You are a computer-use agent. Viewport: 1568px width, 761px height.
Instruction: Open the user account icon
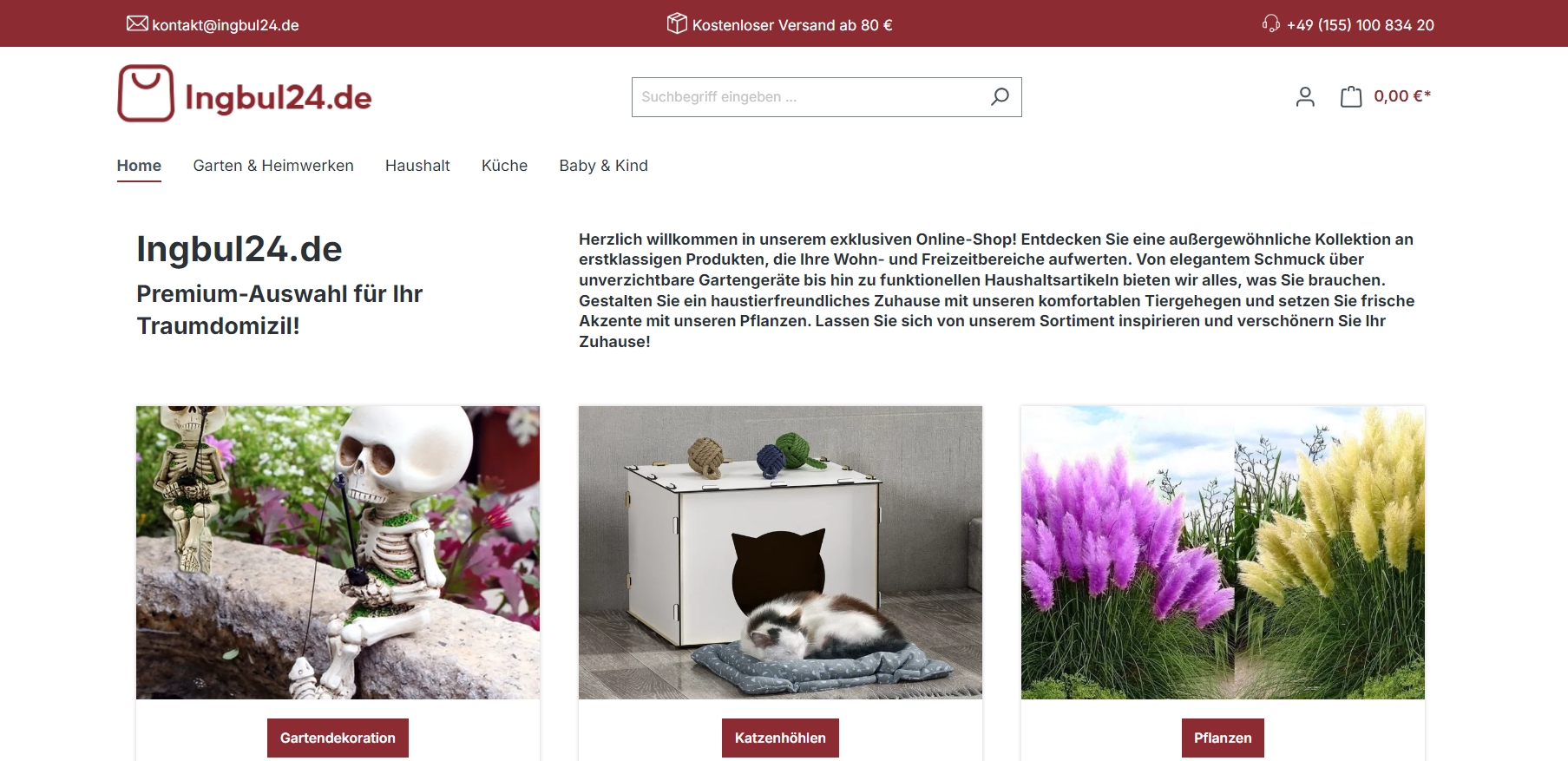(1305, 96)
